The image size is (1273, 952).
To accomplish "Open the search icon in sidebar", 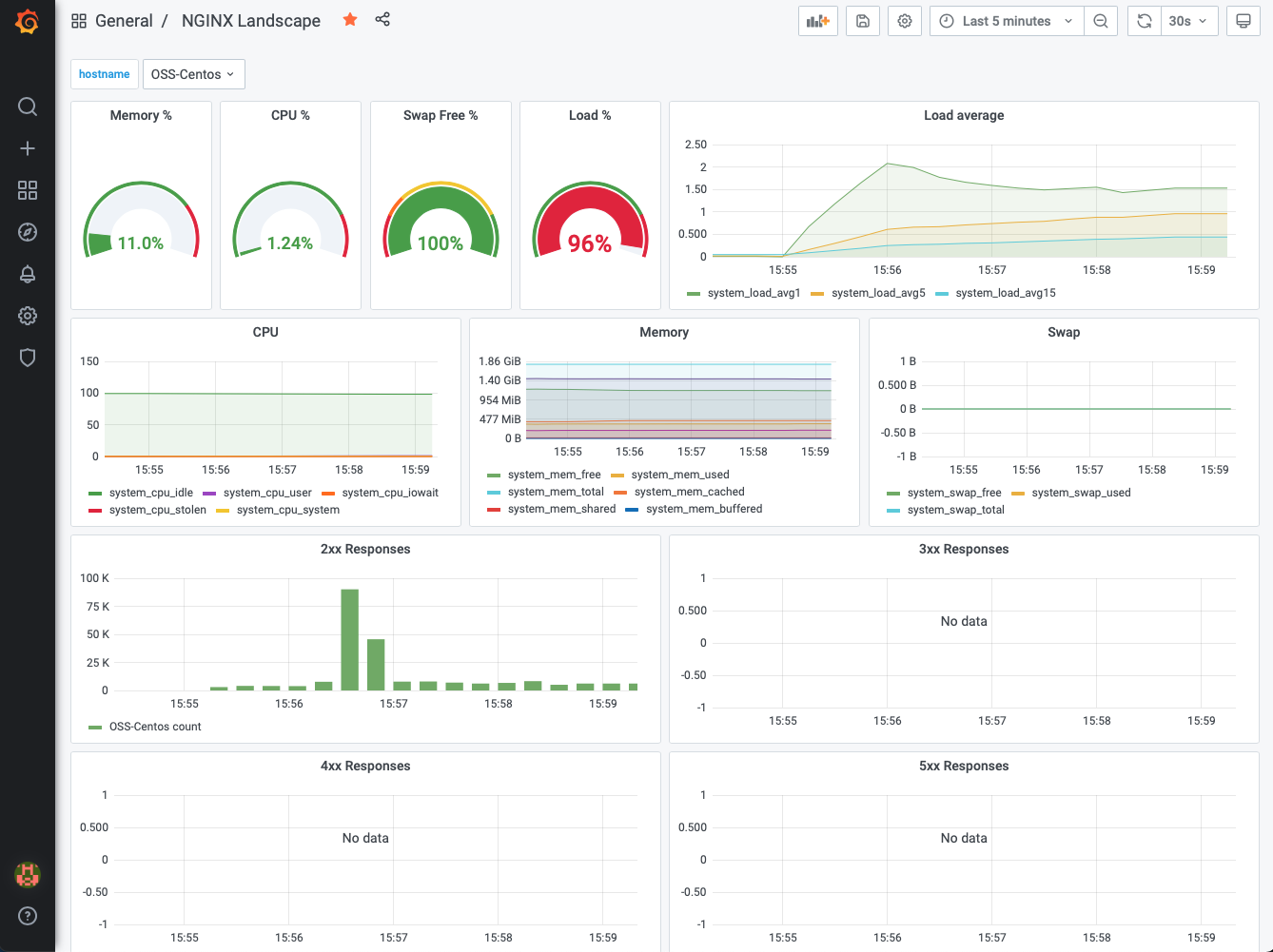I will click(x=28, y=107).
